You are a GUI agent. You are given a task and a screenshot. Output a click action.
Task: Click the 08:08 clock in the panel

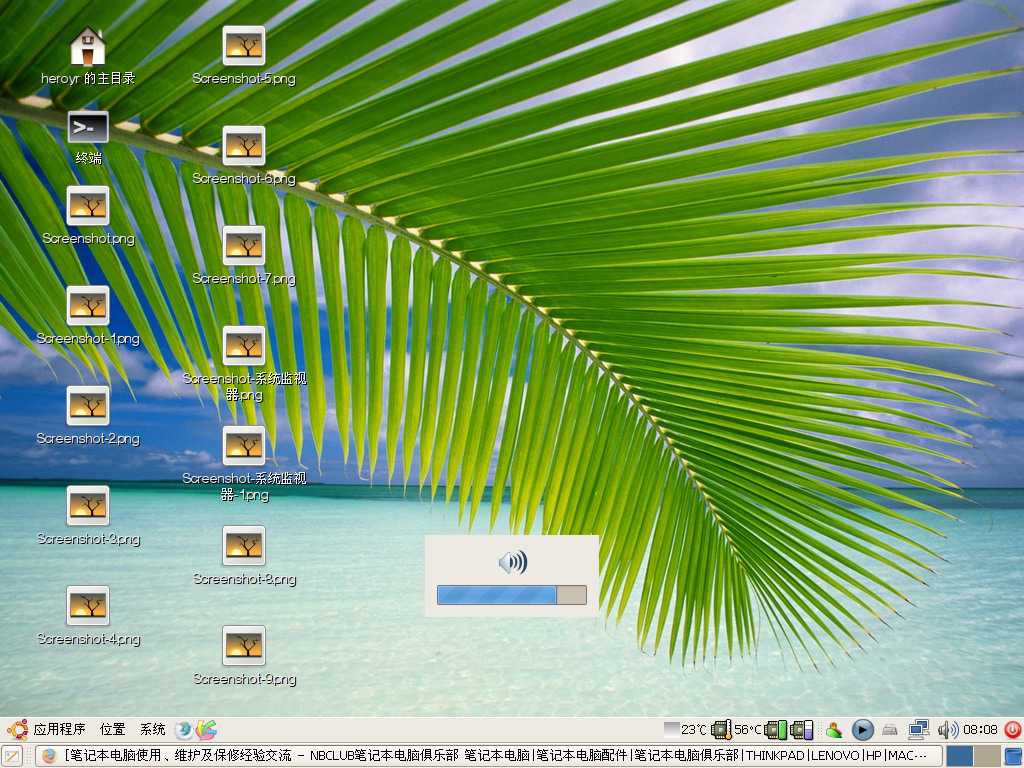tap(980, 730)
